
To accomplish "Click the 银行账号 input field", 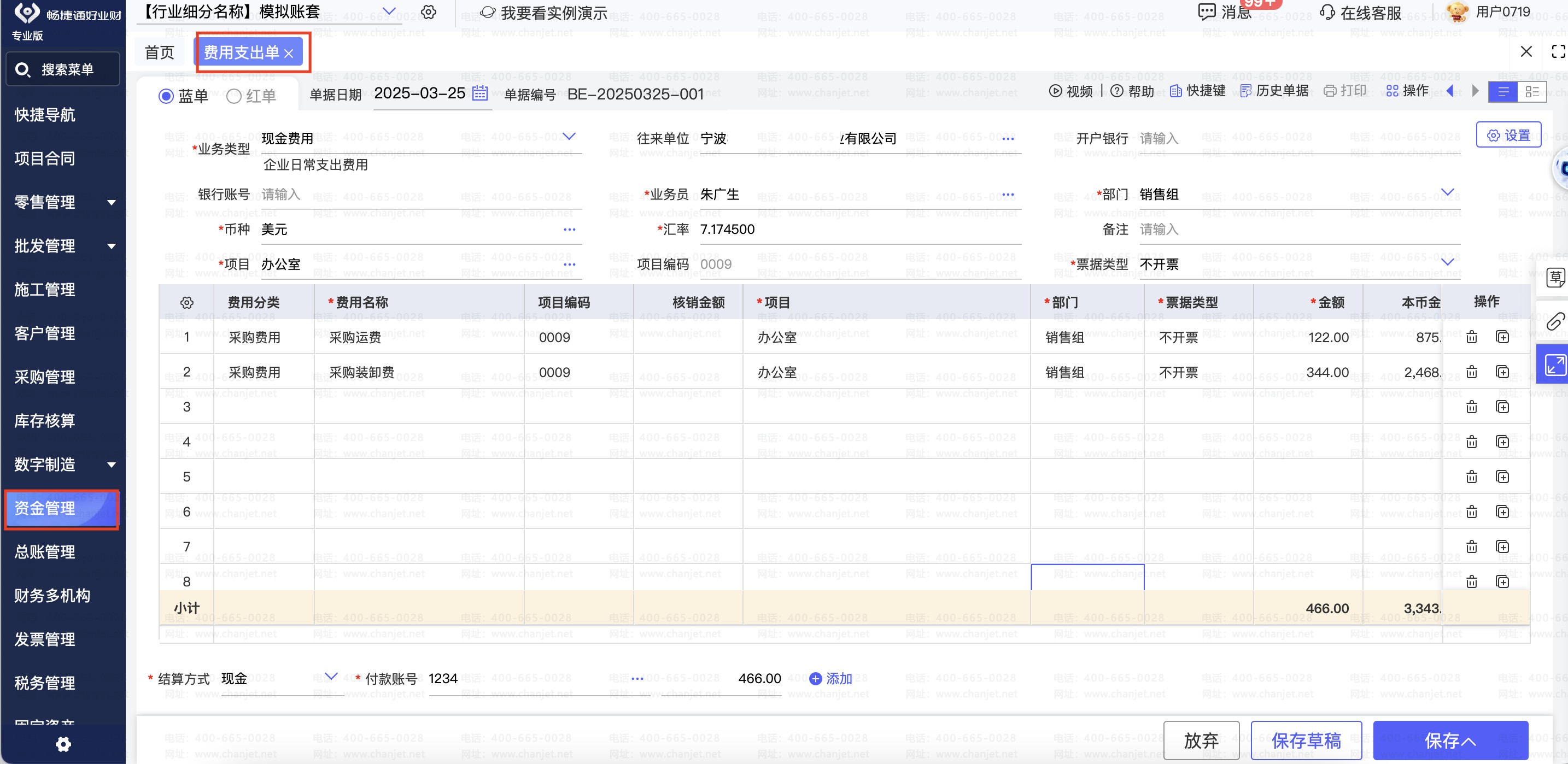I will [421, 195].
